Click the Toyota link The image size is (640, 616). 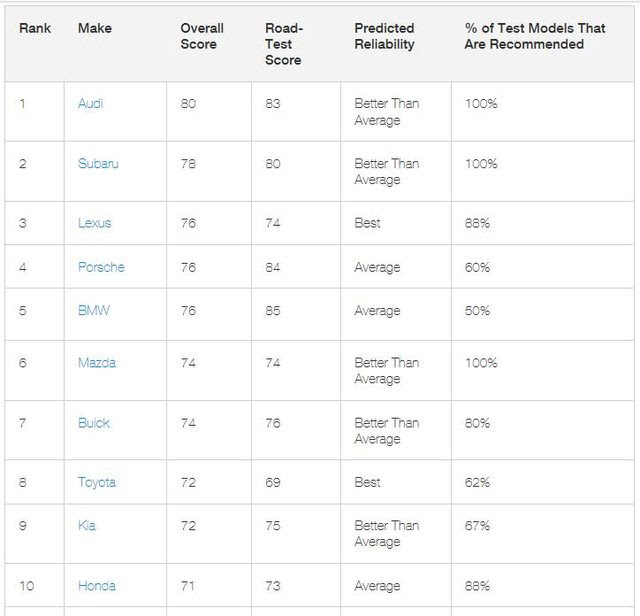coord(97,482)
